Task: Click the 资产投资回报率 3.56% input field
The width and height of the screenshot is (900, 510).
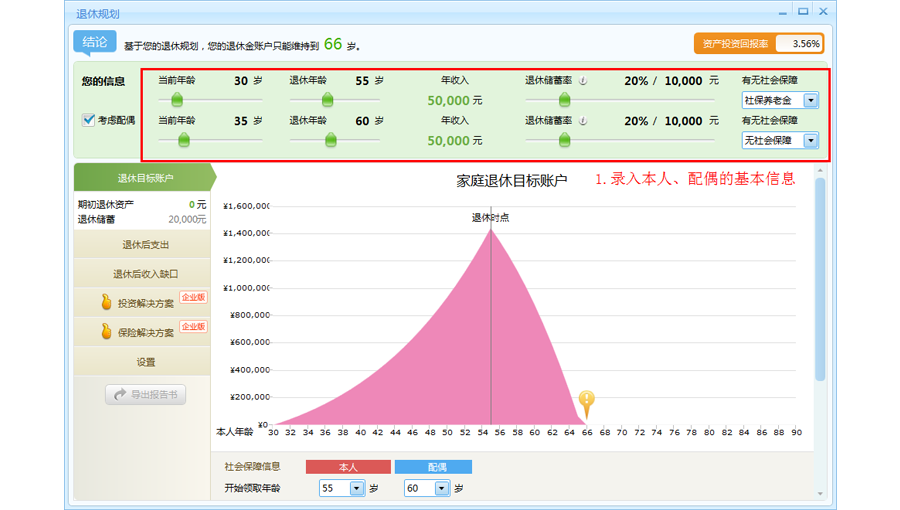Action: tap(799, 44)
